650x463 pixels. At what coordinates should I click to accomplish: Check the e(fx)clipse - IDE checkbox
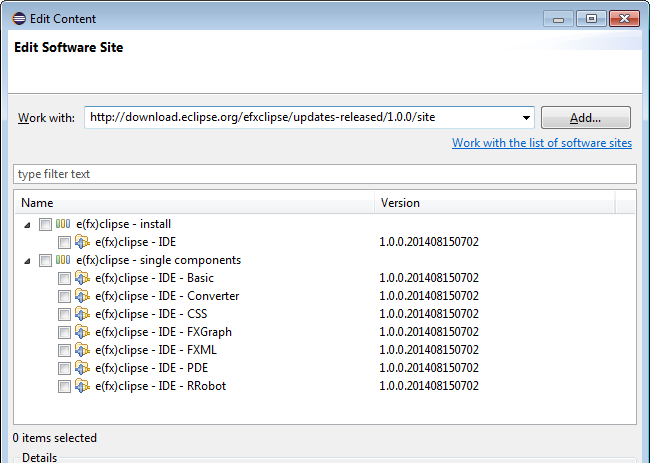point(64,242)
